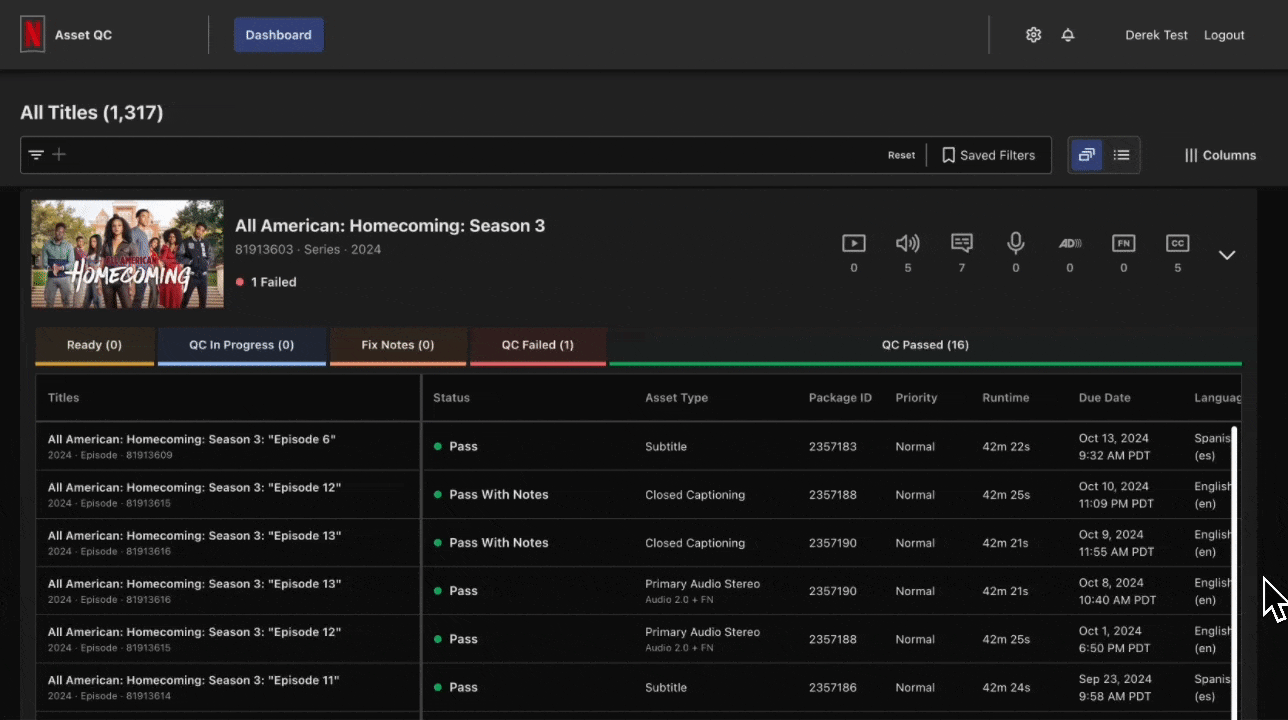Add a filter with the plus icon
This screenshot has width=1288, height=720.
[59, 155]
